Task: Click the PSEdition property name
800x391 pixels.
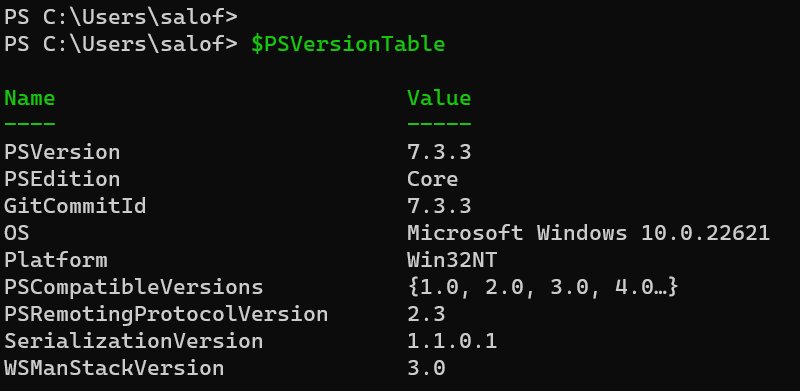Action: (62, 179)
